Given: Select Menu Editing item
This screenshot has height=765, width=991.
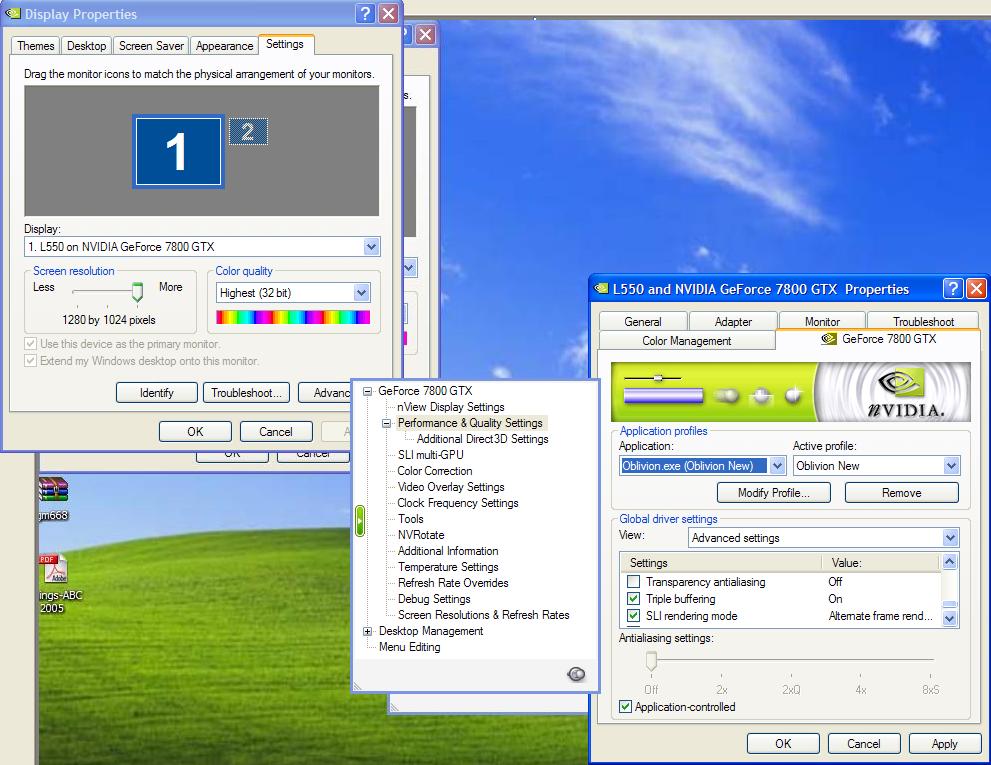Looking at the screenshot, I should pos(410,647).
